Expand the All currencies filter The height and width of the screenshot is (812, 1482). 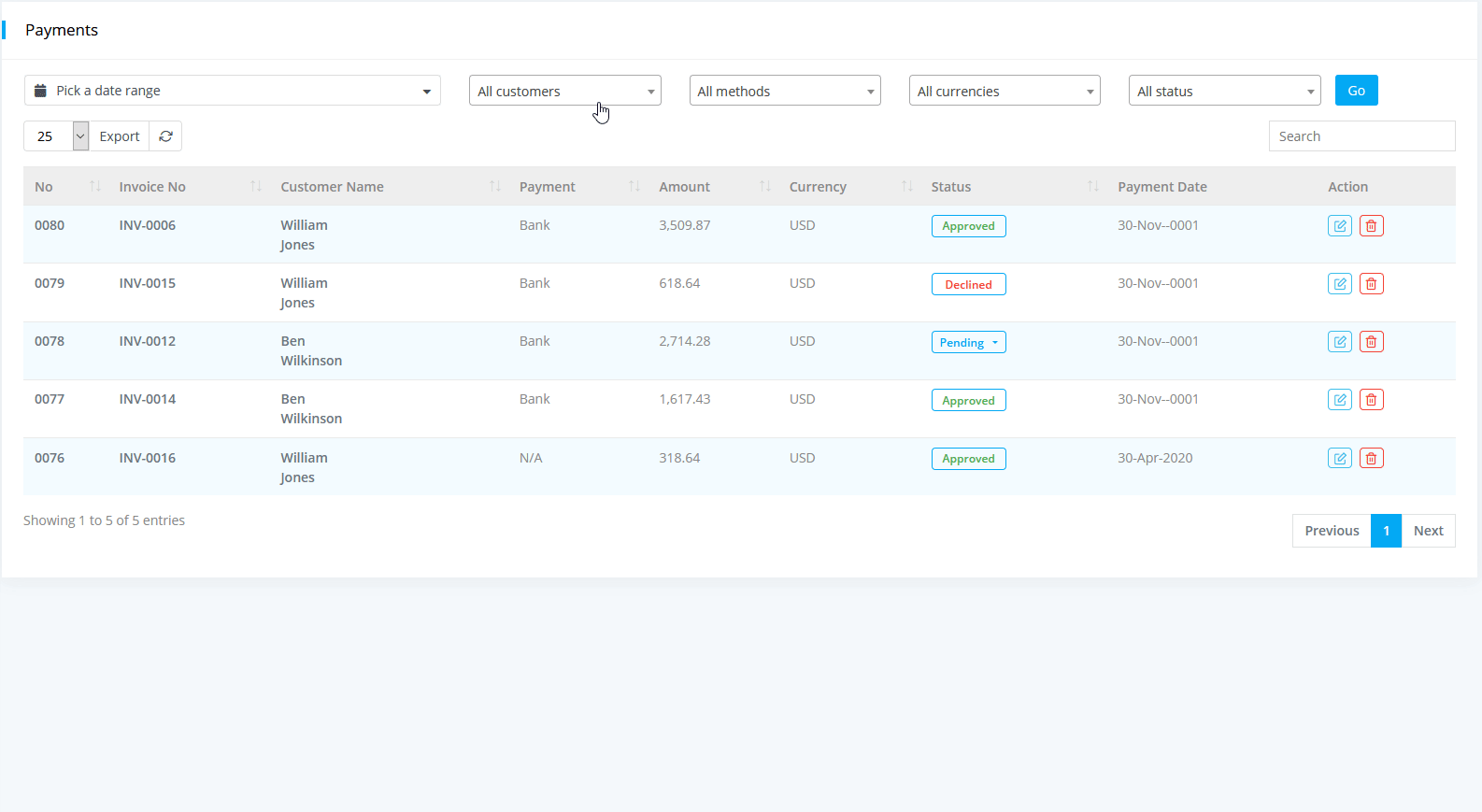[x=1004, y=91]
